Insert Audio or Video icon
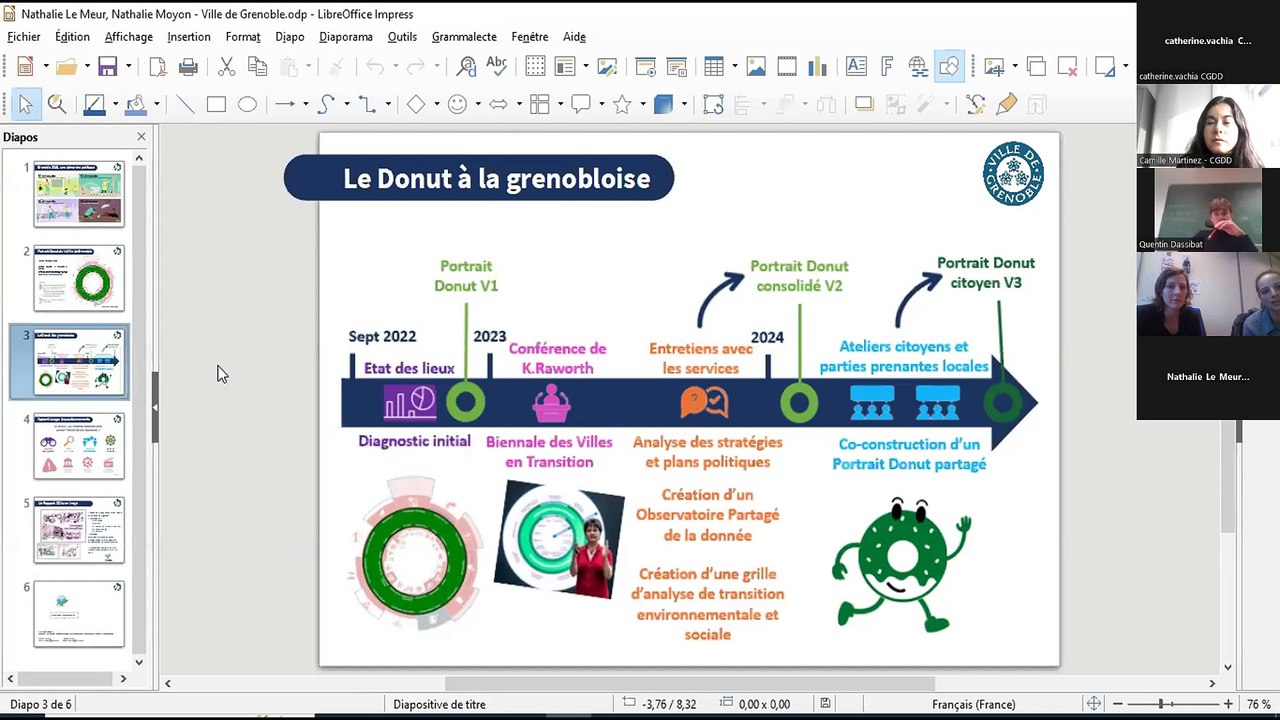 pyautogui.click(x=787, y=67)
